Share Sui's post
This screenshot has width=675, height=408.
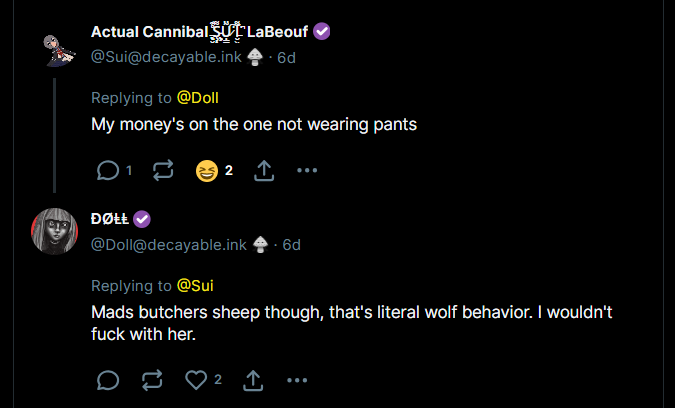click(x=264, y=171)
